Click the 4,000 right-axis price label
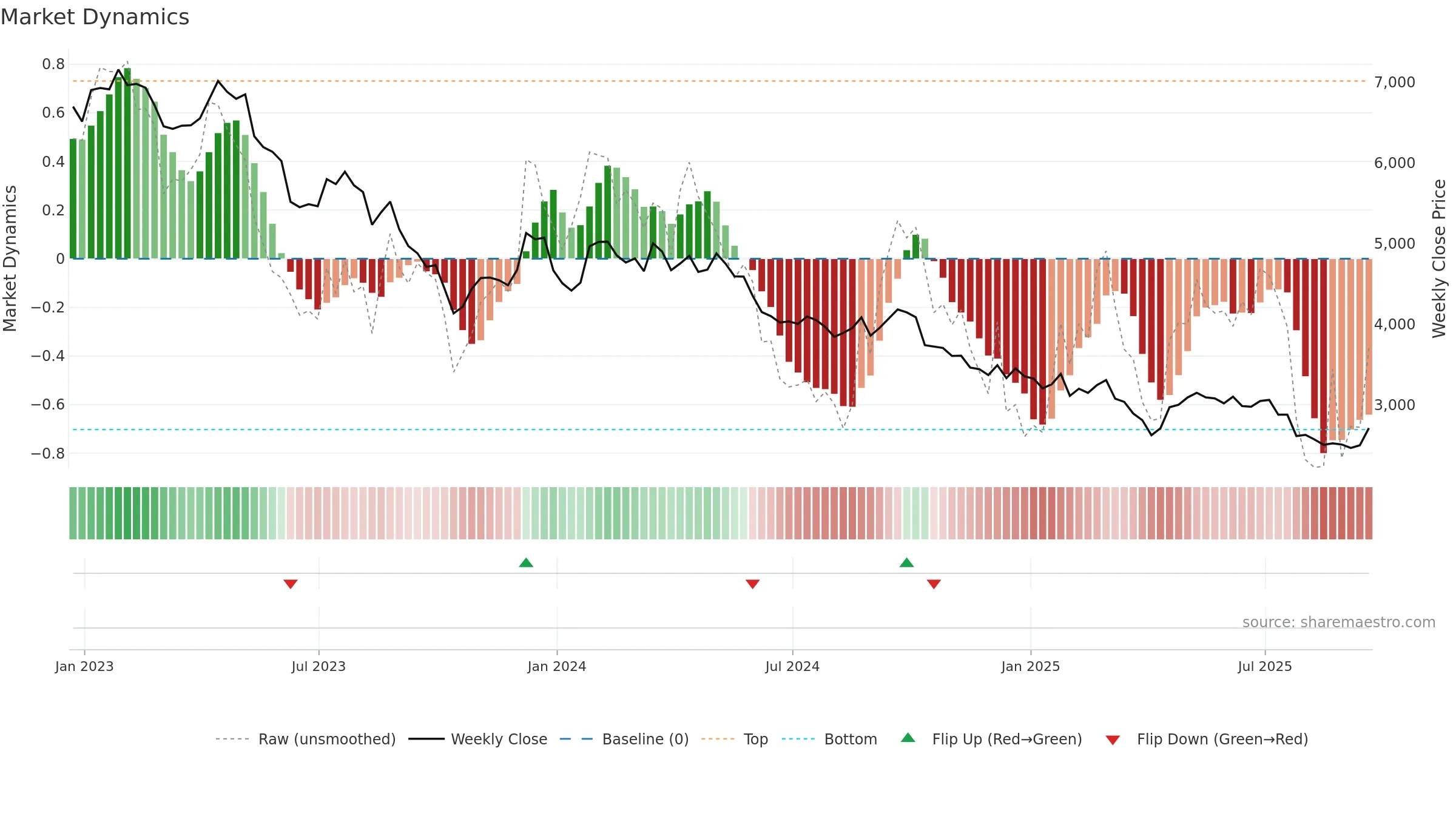Viewport: 1456px width, 819px height. pyautogui.click(x=1395, y=324)
